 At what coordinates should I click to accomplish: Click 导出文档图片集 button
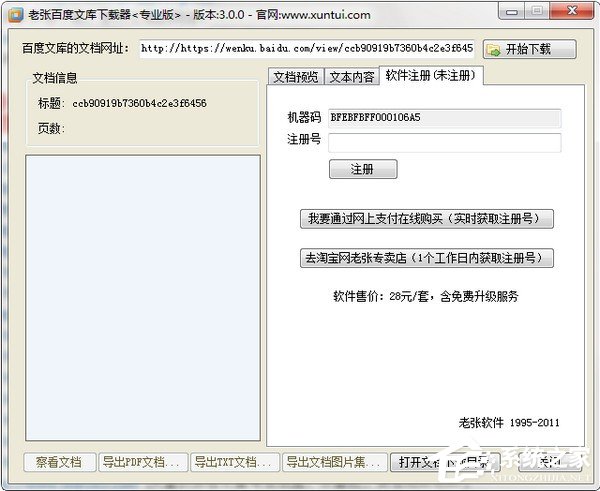[335, 462]
